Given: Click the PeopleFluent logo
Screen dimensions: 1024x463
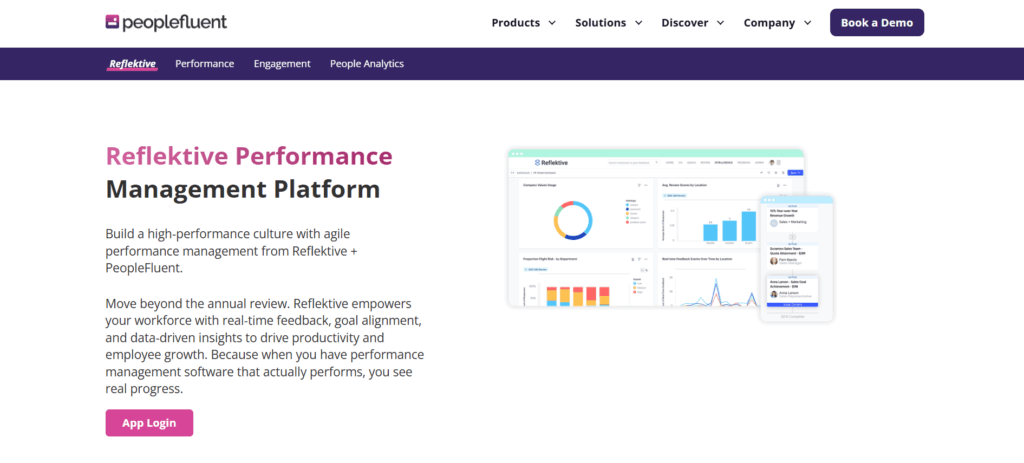Looking at the screenshot, I should coord(166,22).
